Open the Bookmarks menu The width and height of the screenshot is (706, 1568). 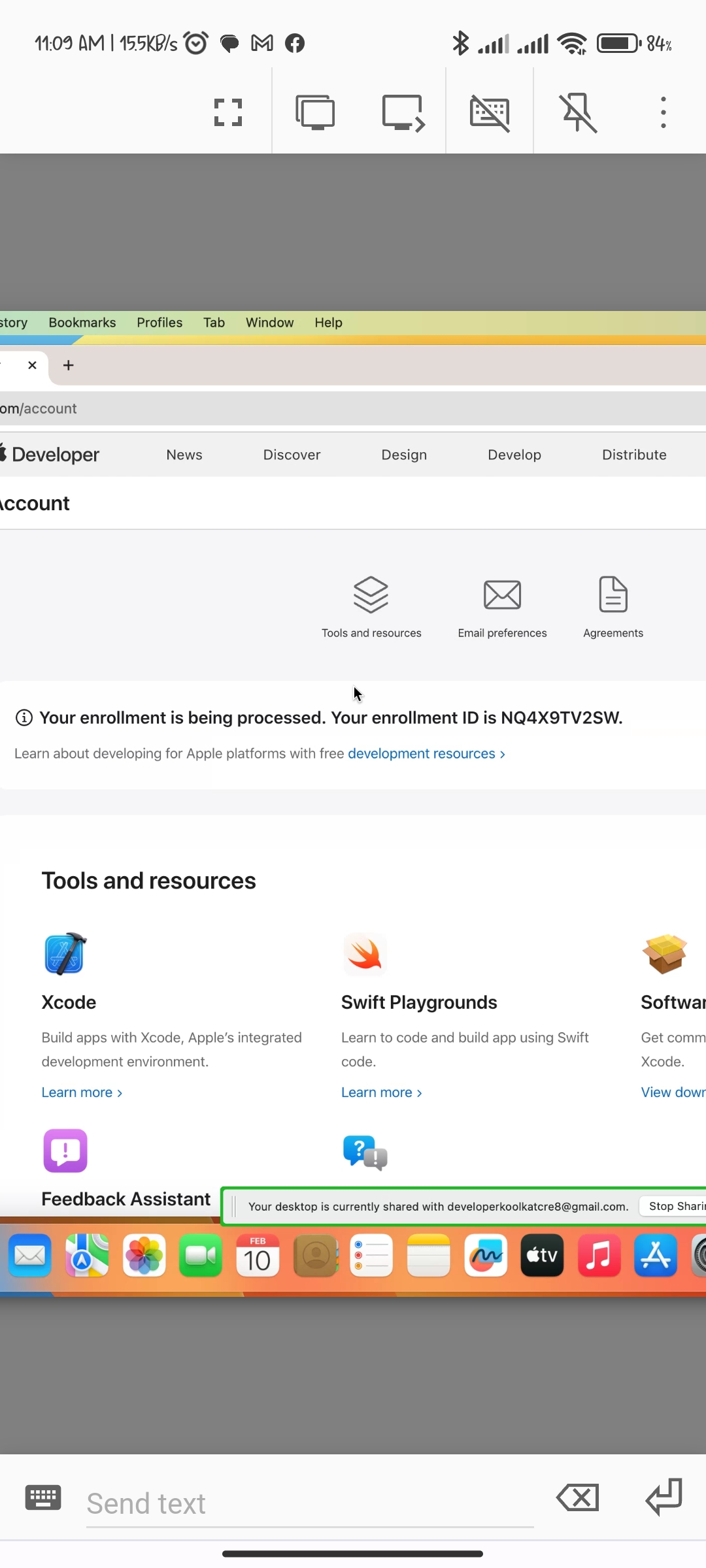click(82, 323)
